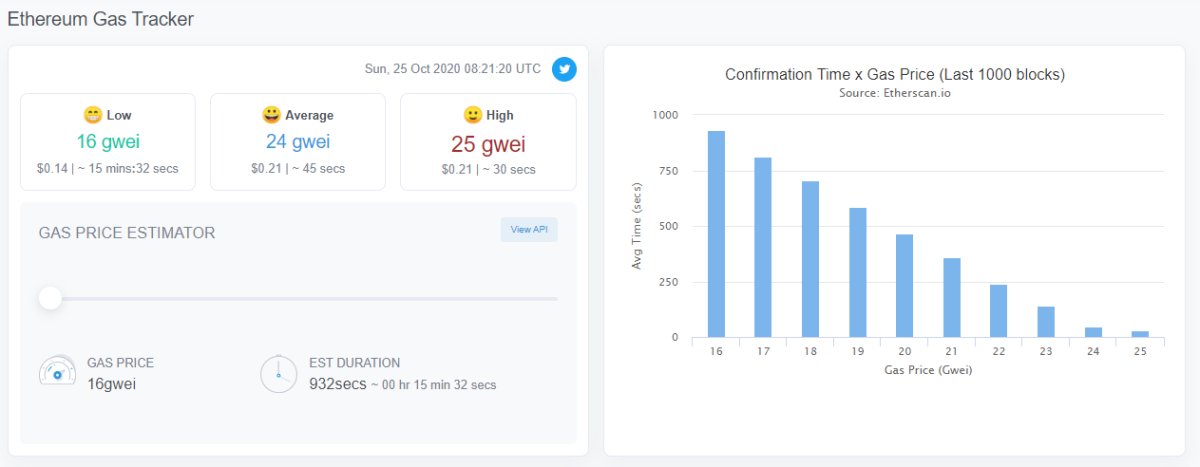Click the 17 Gwei chart bar
Screen dimensions: 1200x467
[763, 248]
